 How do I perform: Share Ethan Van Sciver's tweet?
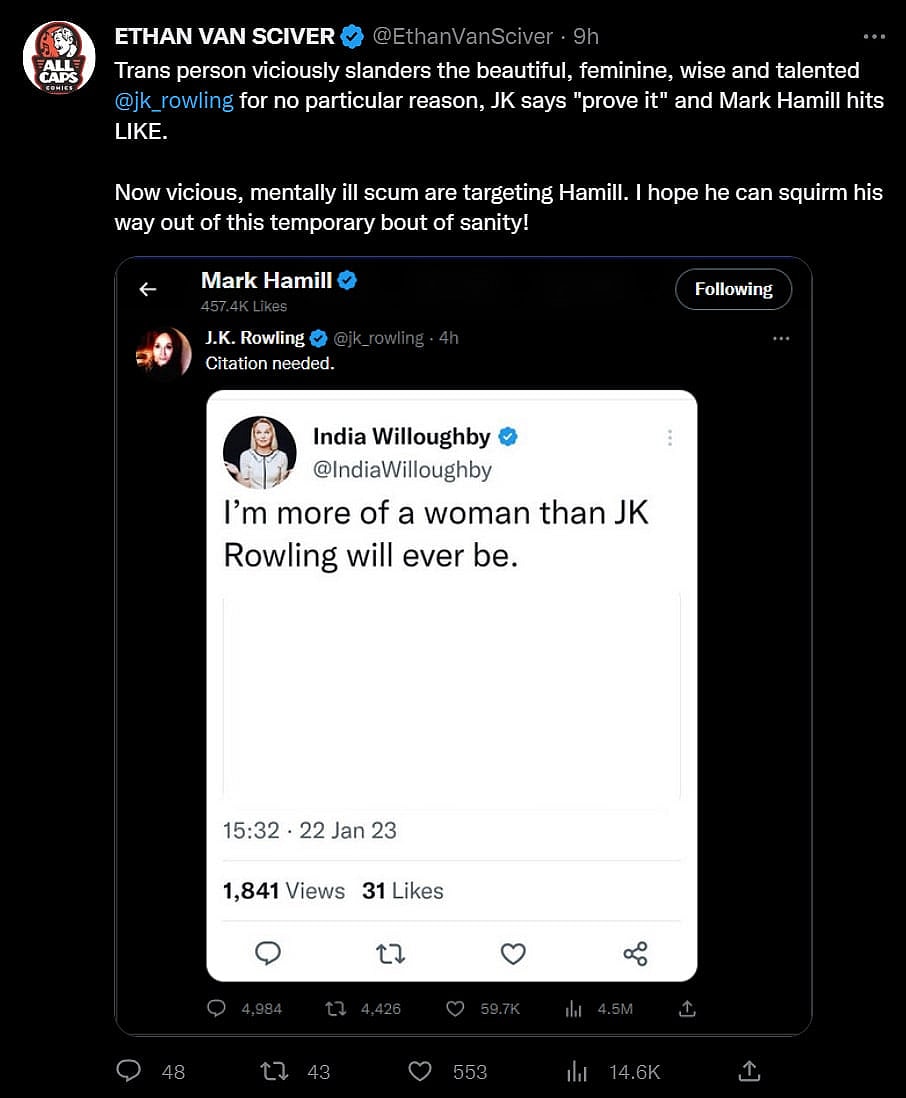click(x=749, y=1071)
